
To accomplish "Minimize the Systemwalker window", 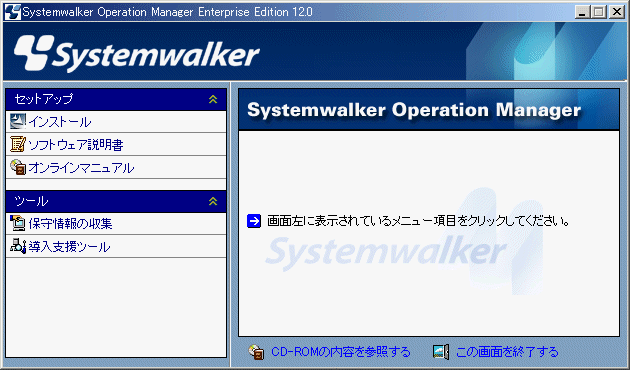I will point(582,12).
